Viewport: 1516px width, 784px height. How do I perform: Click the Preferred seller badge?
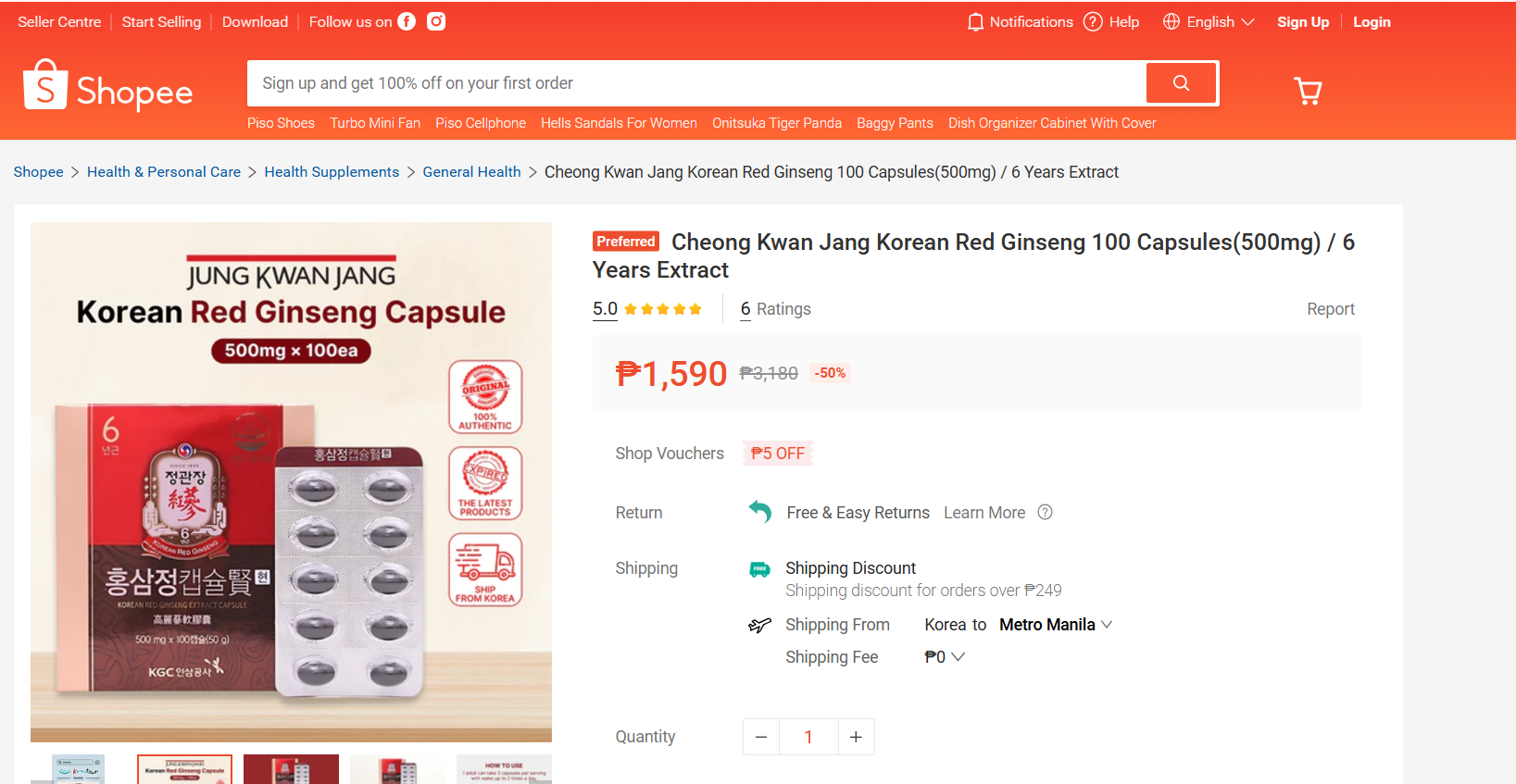[x=626, y=242]
